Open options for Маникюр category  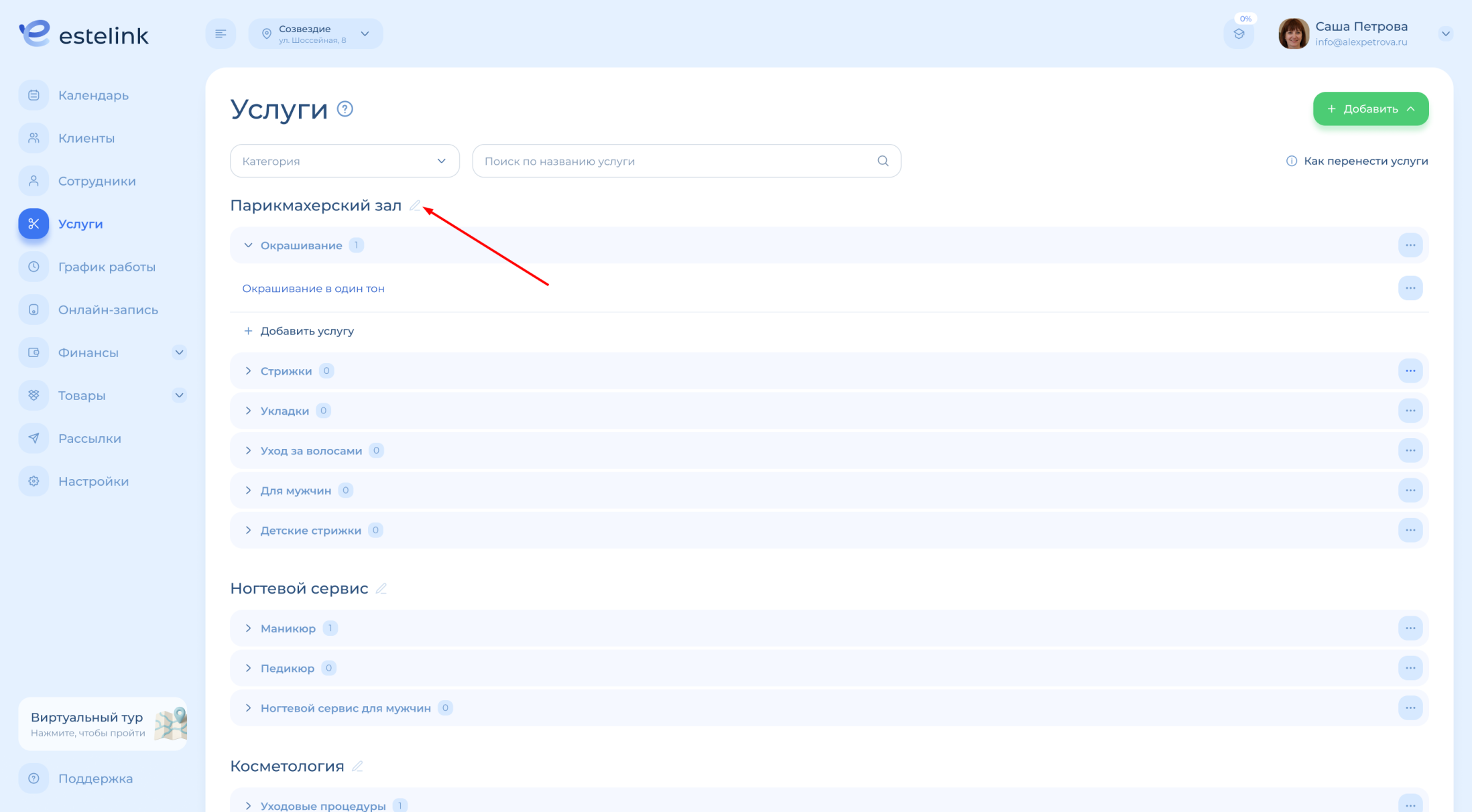[x=1410, y=628]
